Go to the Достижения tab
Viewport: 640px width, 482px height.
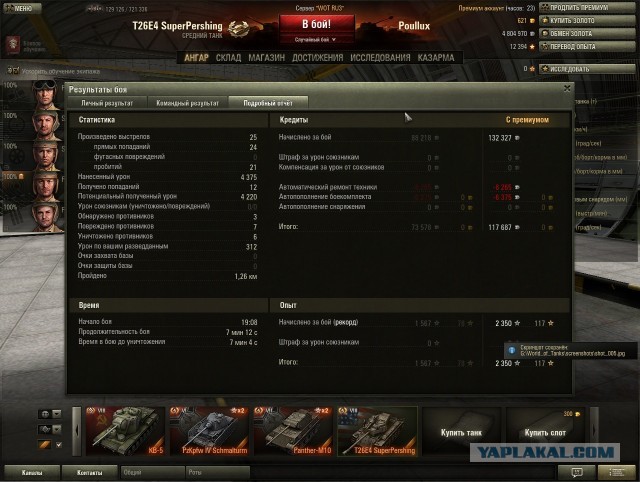pos(318,58)
